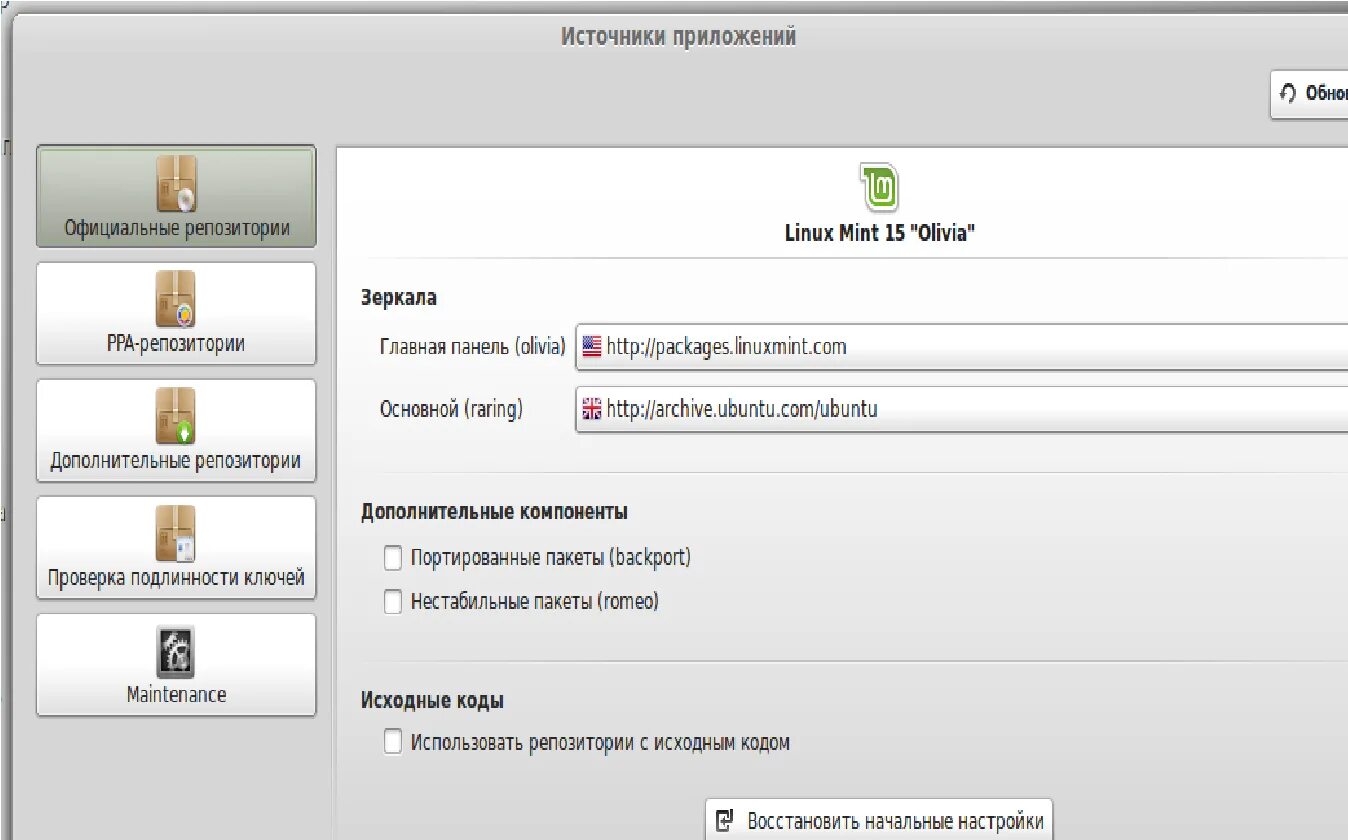1348x840 pixels.
Task: Click Восстановить начальные настройки button
Action: tap(879, 821)
